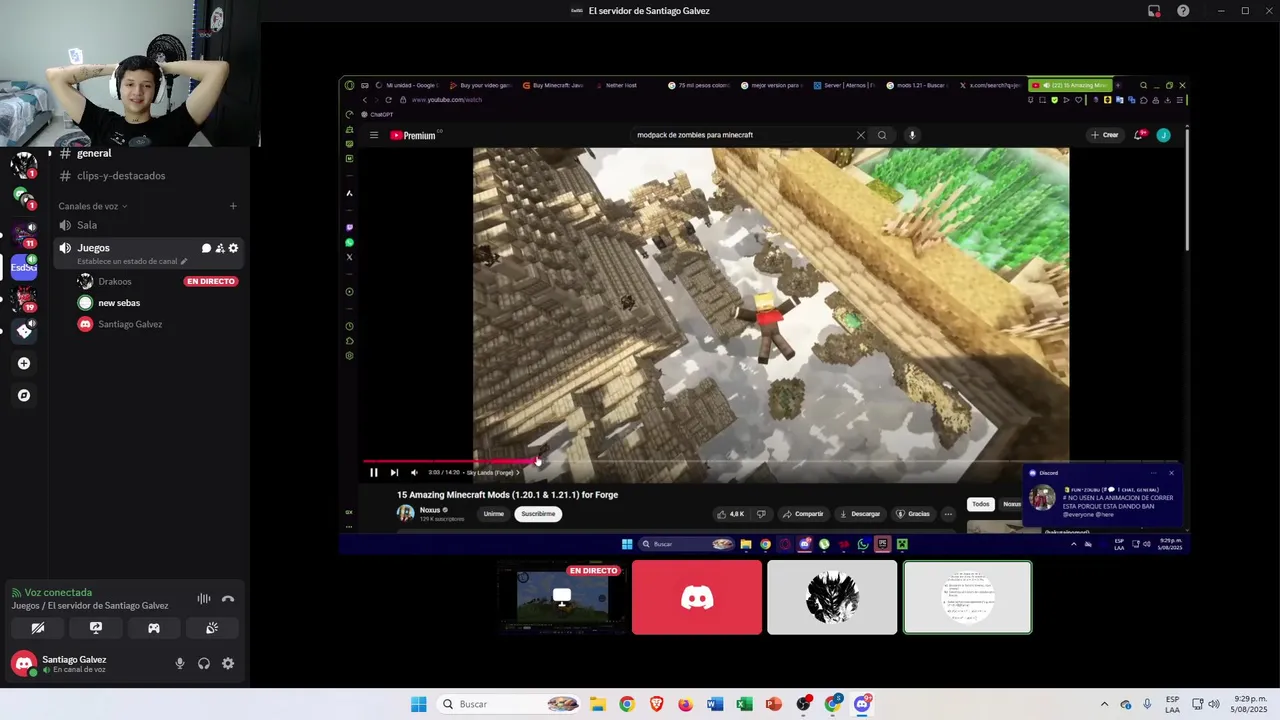The height and width of the screenshot is (720, 1280).
Task: Switch to the Server Aternos browser tab
Action: click(843, 85)
